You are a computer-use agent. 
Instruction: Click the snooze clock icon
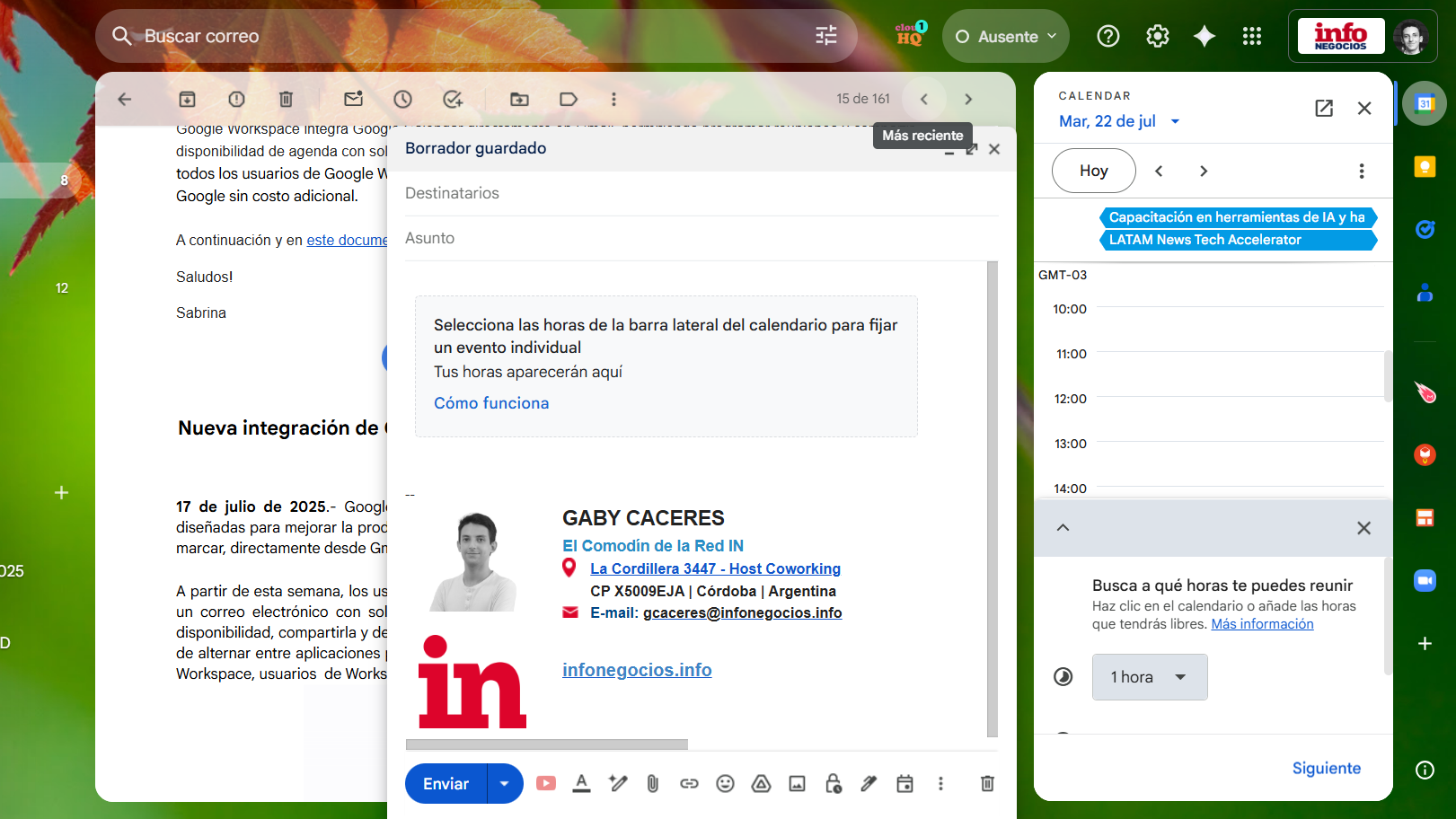pos(402,99)
